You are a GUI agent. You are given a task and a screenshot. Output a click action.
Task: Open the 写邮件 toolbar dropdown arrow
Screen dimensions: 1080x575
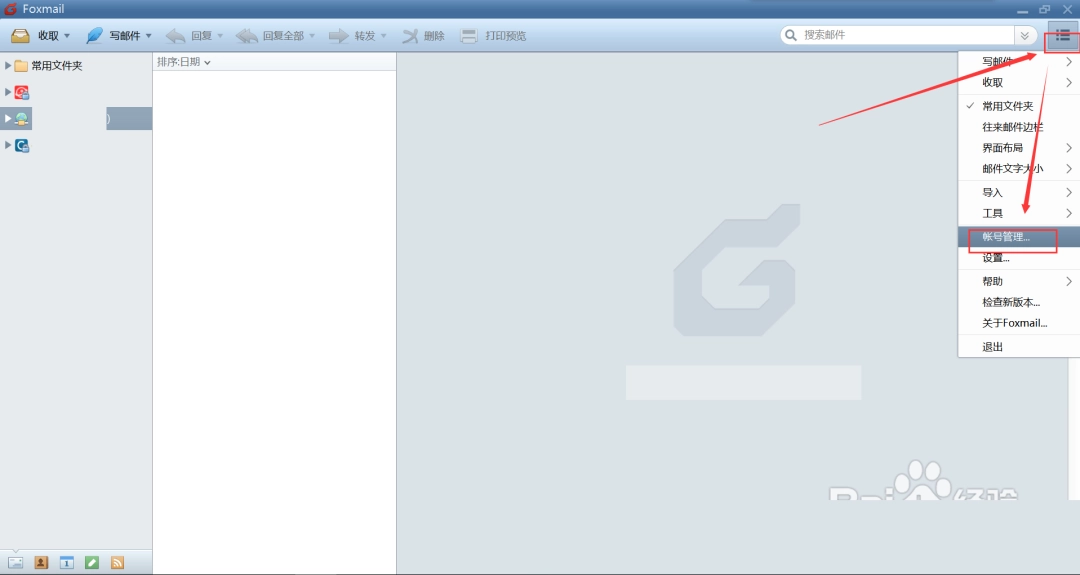click(x=148, y=36)
